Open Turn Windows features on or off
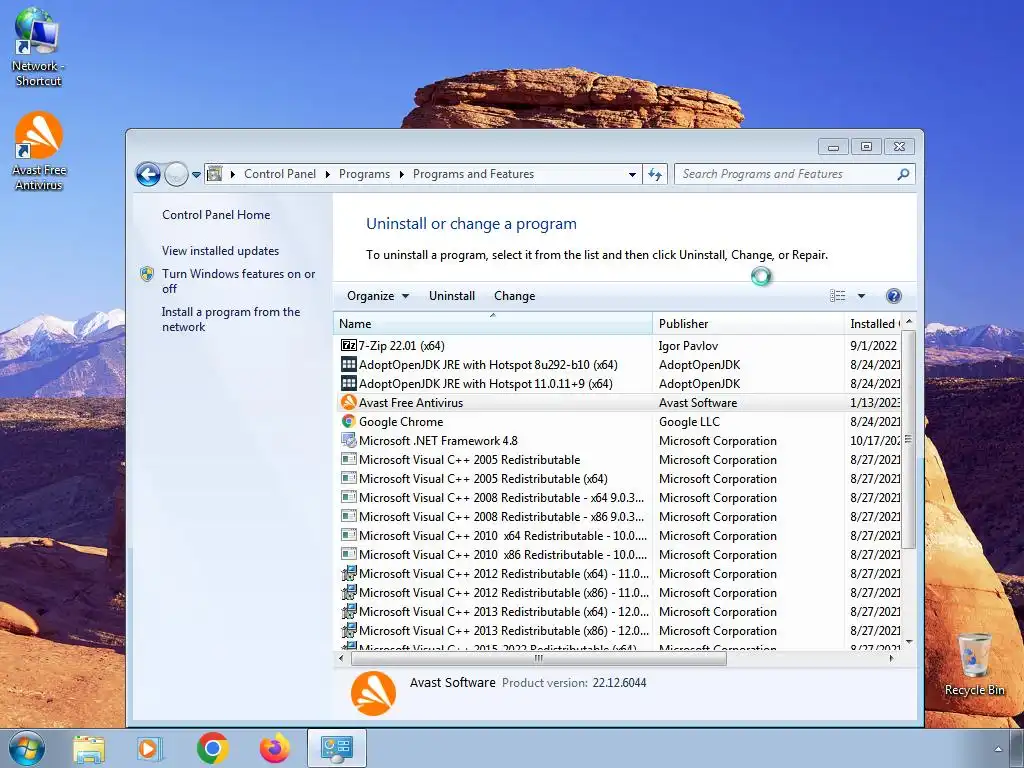1024x768 pixels. (x=238, y=281)
